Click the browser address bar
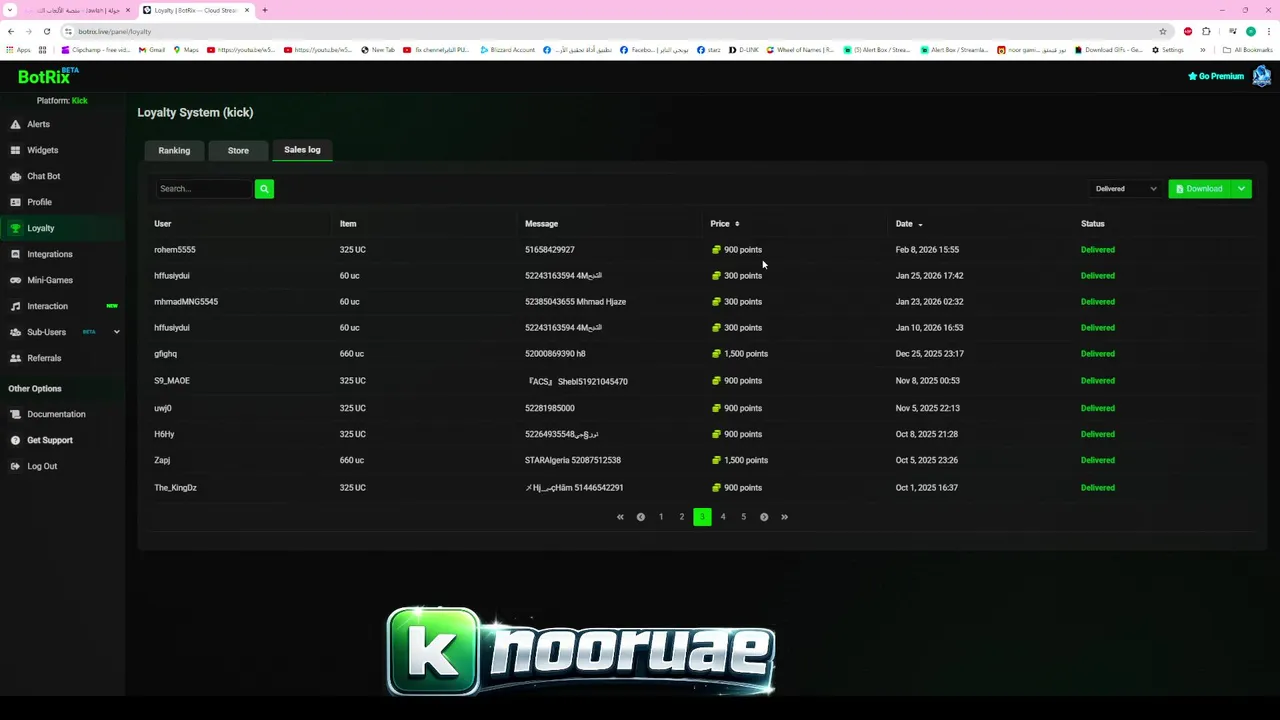Screen dimensions: 1280x720 pyautogui.click(x=610, y=31)
